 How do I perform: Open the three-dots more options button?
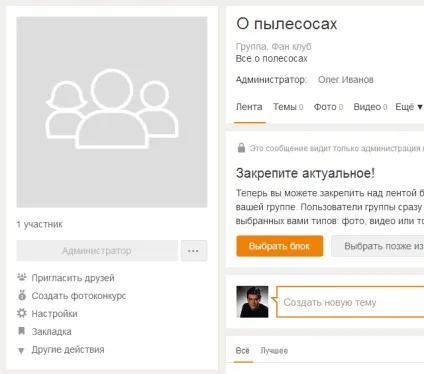pos(194,251)
